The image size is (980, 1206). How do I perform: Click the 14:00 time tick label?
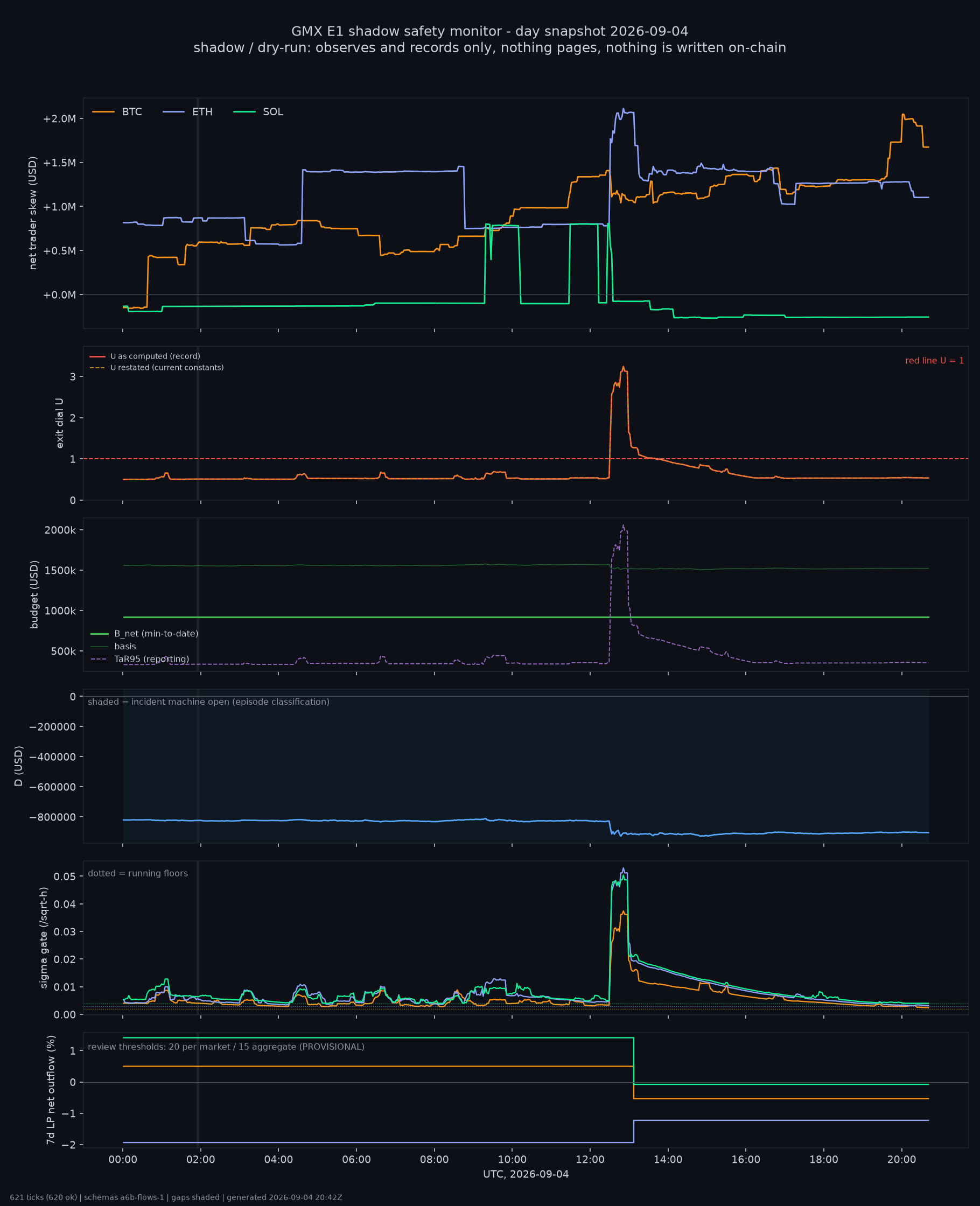pyautogui.click(x=668, y=1159)
